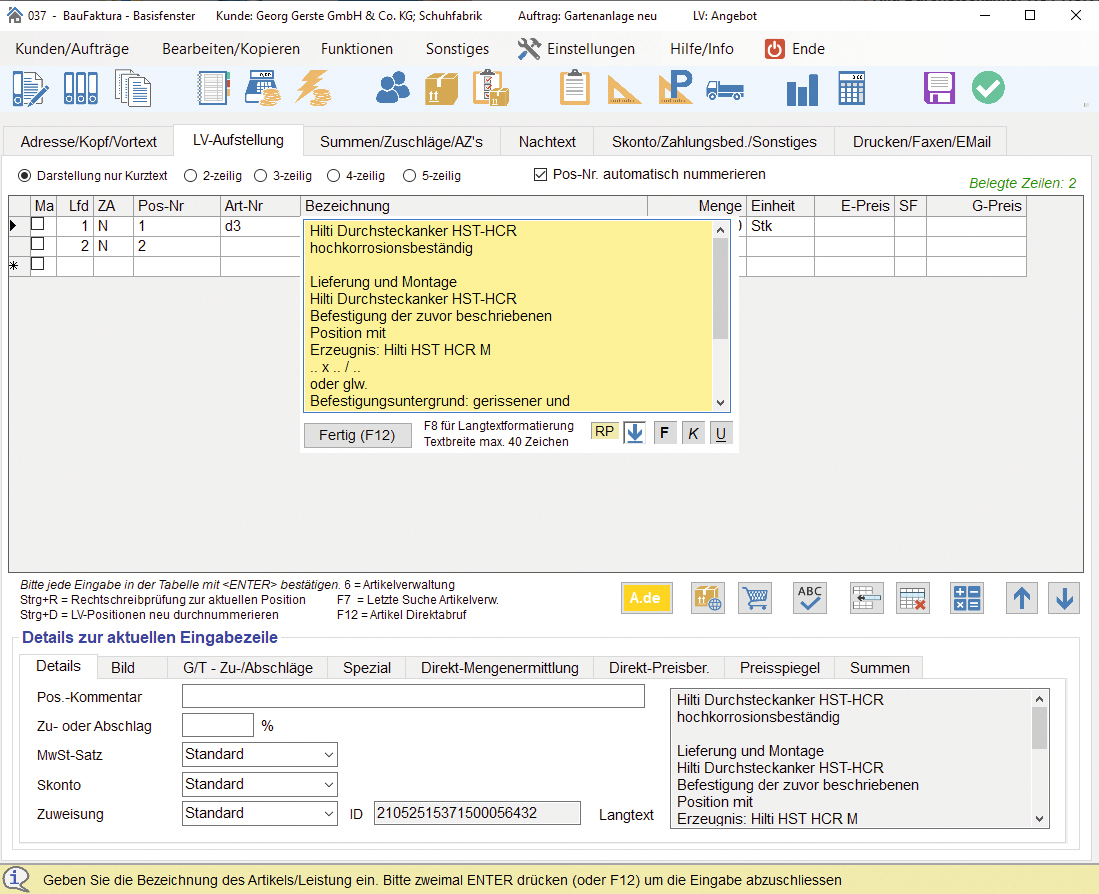The image size is (1099, 894).
Task: Check the Ma checkbox in row 2
Action: point(38,244)
